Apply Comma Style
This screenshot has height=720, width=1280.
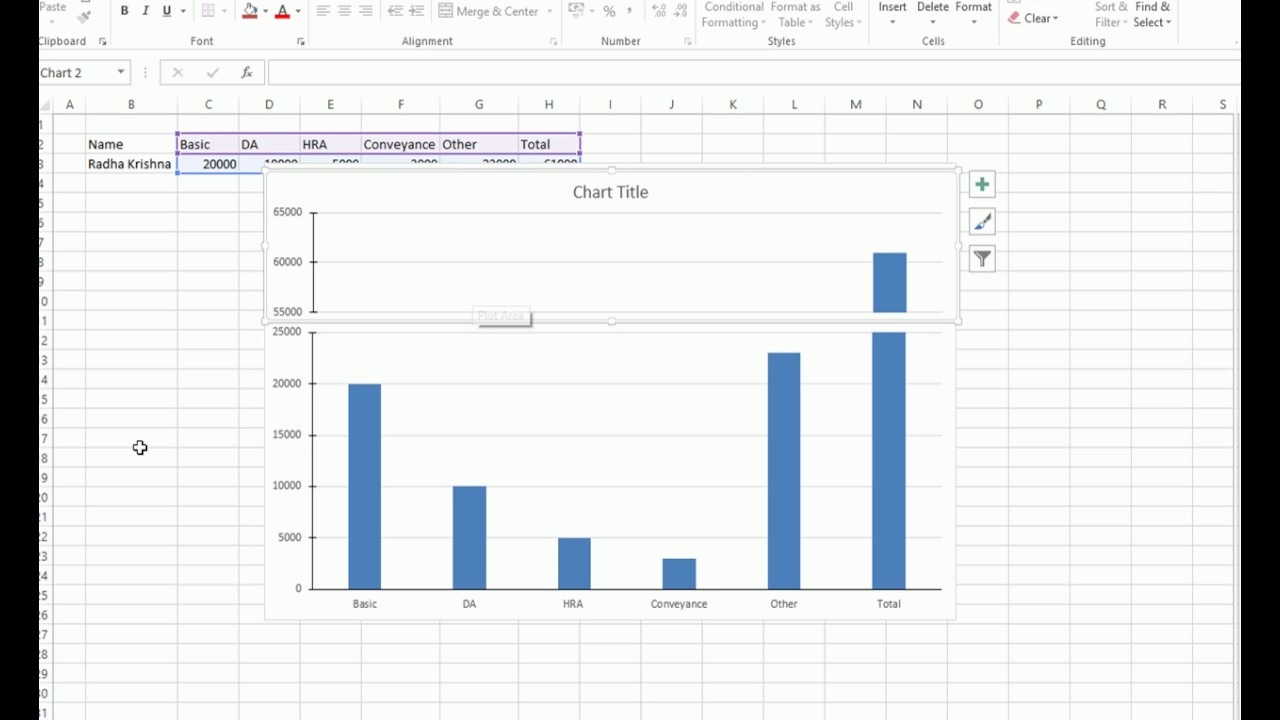[x=630, y=11]
